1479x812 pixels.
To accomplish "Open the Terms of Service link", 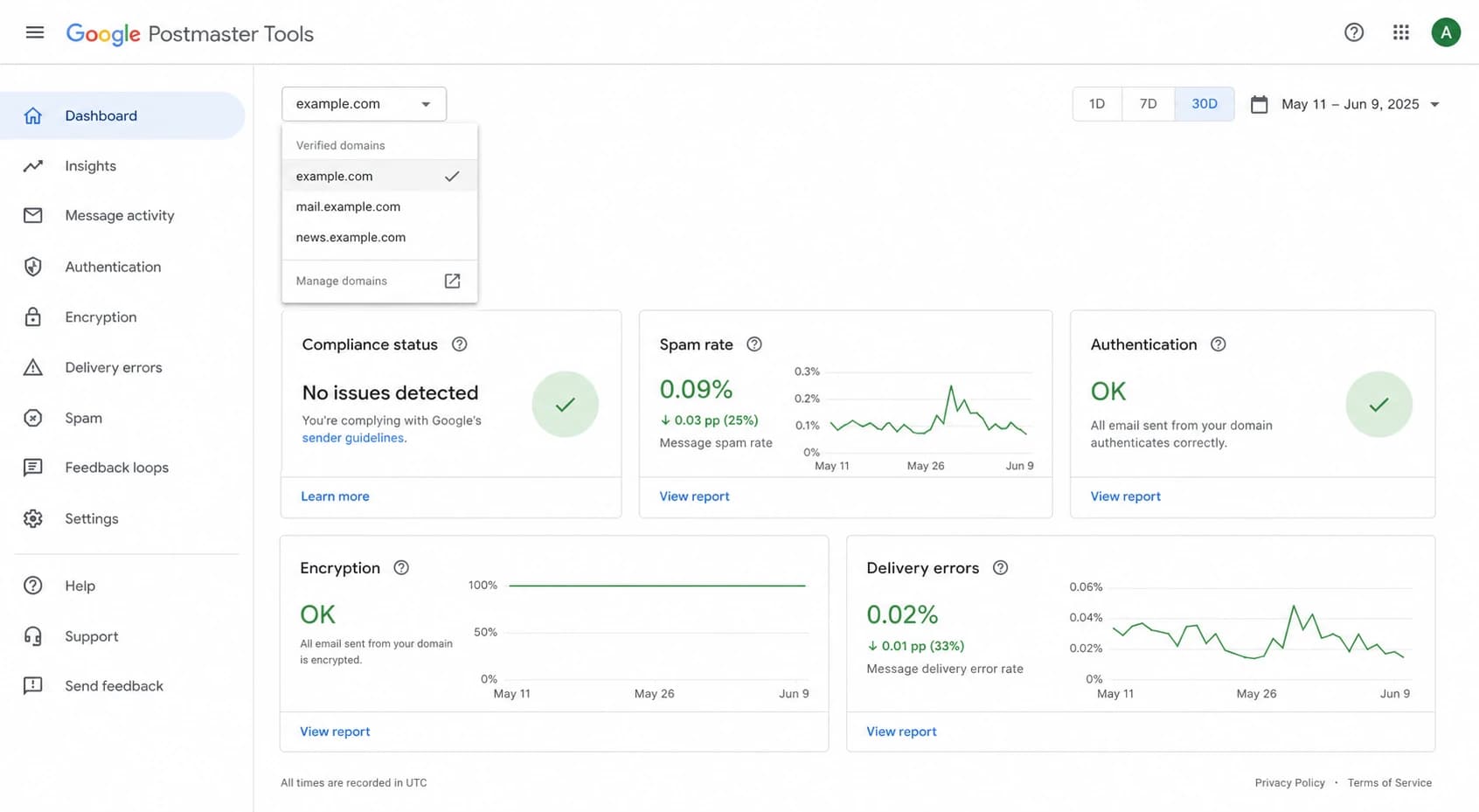I will 1389,782.
